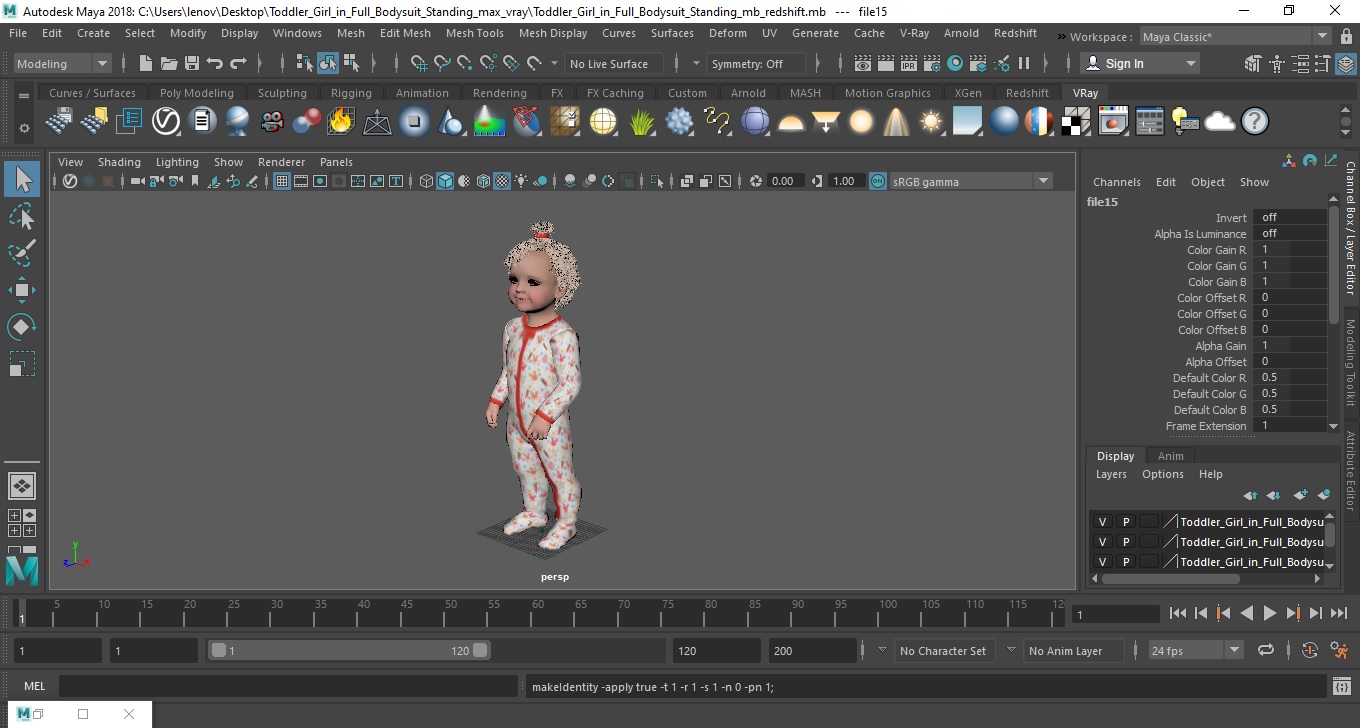This screenshot has height=728, width=1360.
Task: Open the 24 fps frame rate dropdown
Action: tap(1195, 650)
